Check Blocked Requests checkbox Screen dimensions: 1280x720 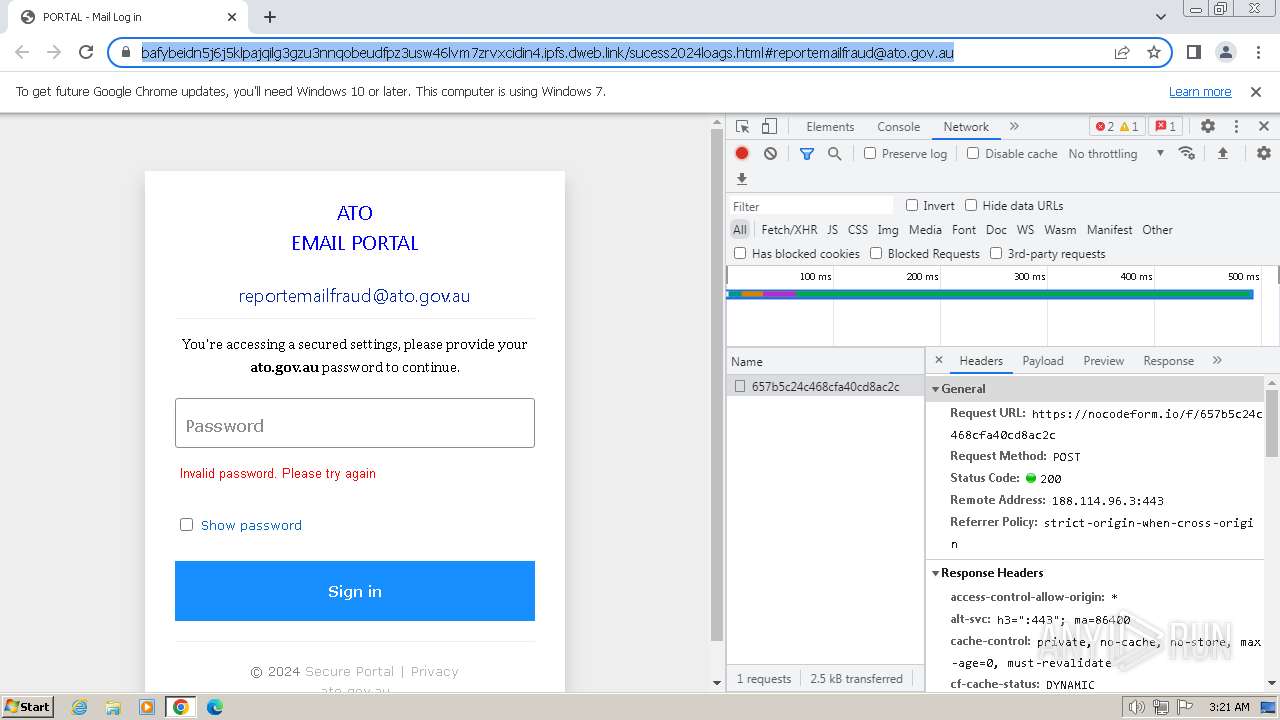[876, 253]
